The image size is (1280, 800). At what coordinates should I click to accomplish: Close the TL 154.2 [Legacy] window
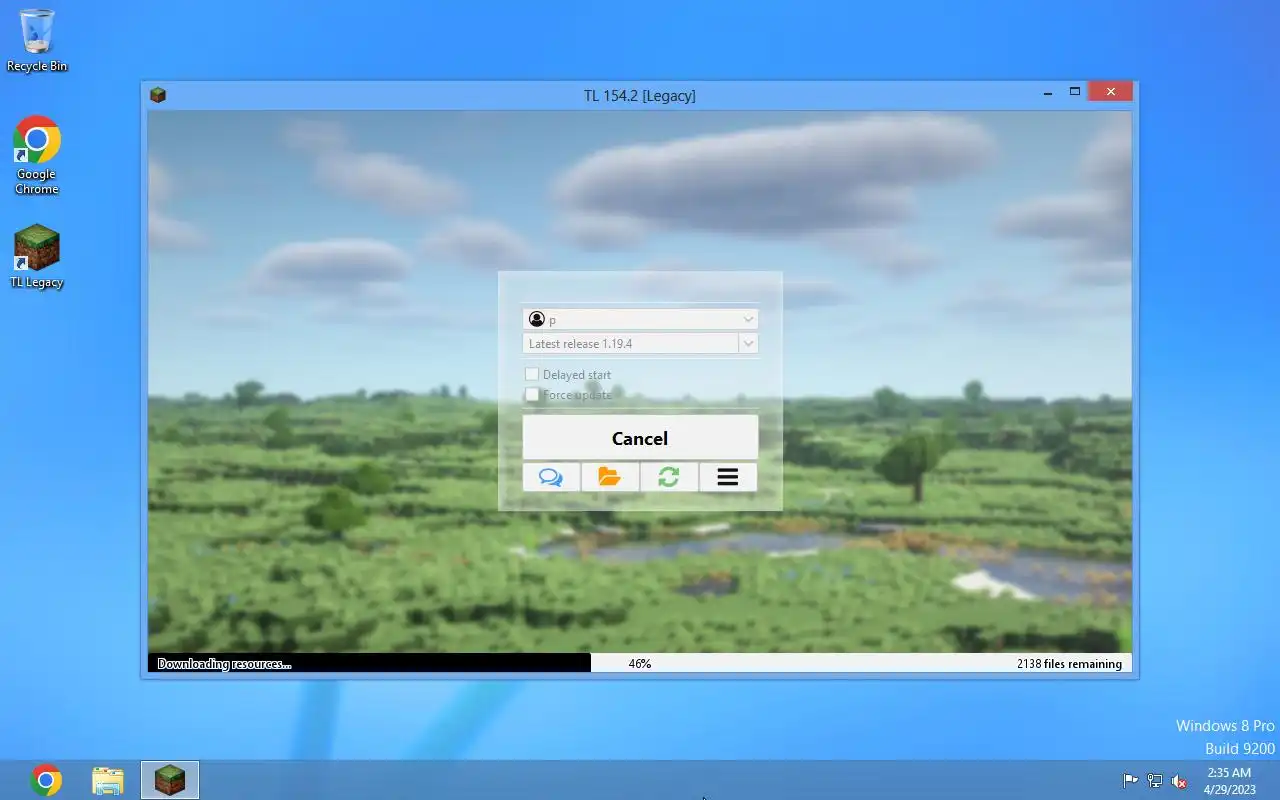pos(1111,92)
